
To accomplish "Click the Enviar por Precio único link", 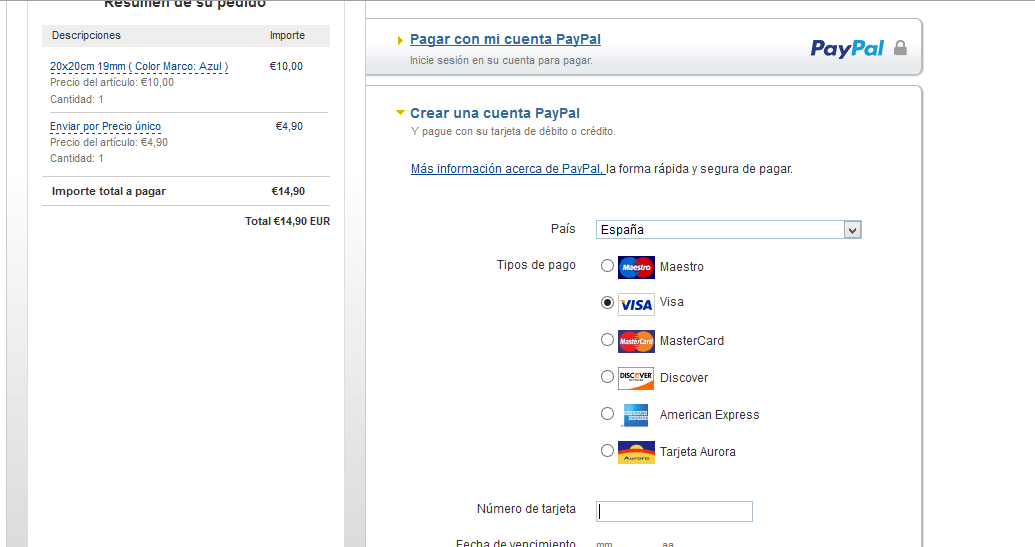I will (x=106, y=126).
